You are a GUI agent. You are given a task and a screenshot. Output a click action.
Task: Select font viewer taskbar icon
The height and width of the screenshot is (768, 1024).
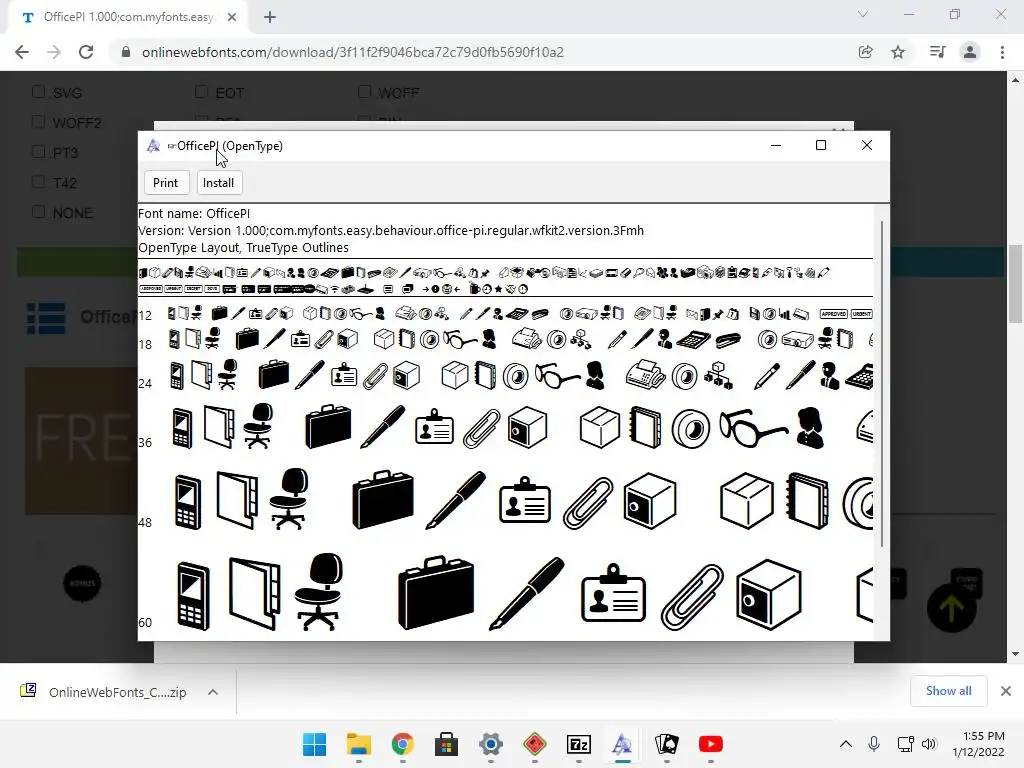pyautogui.click(x=622, y=744)
